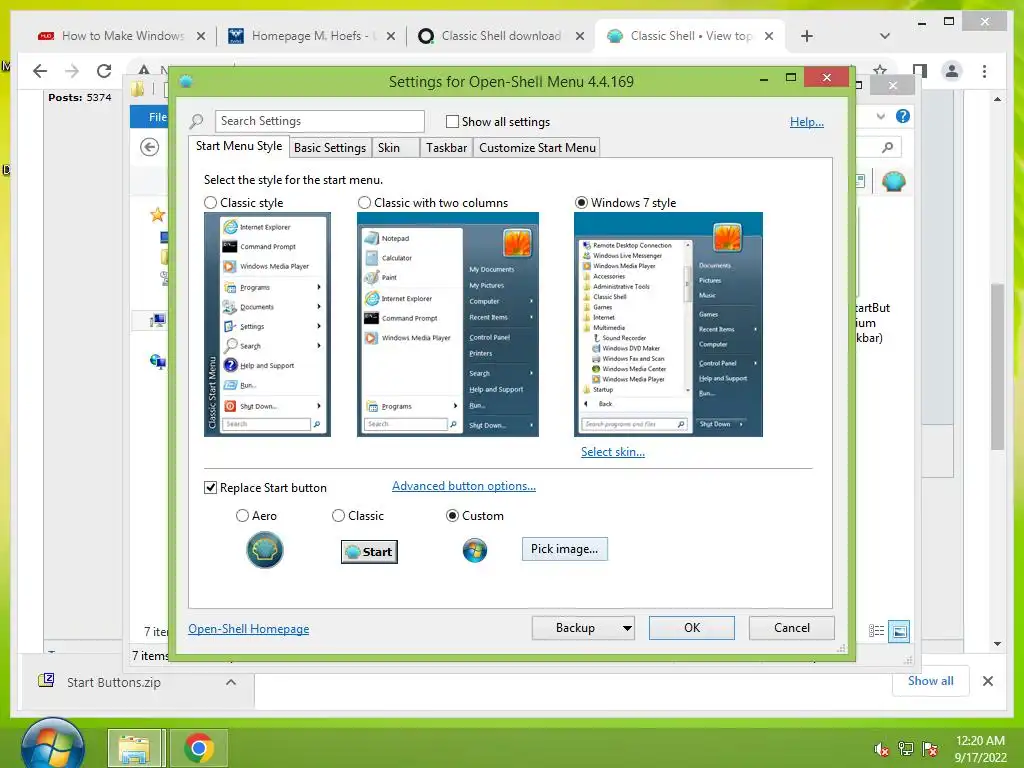Open the Chrome profile avatar icon

point(952,71)
